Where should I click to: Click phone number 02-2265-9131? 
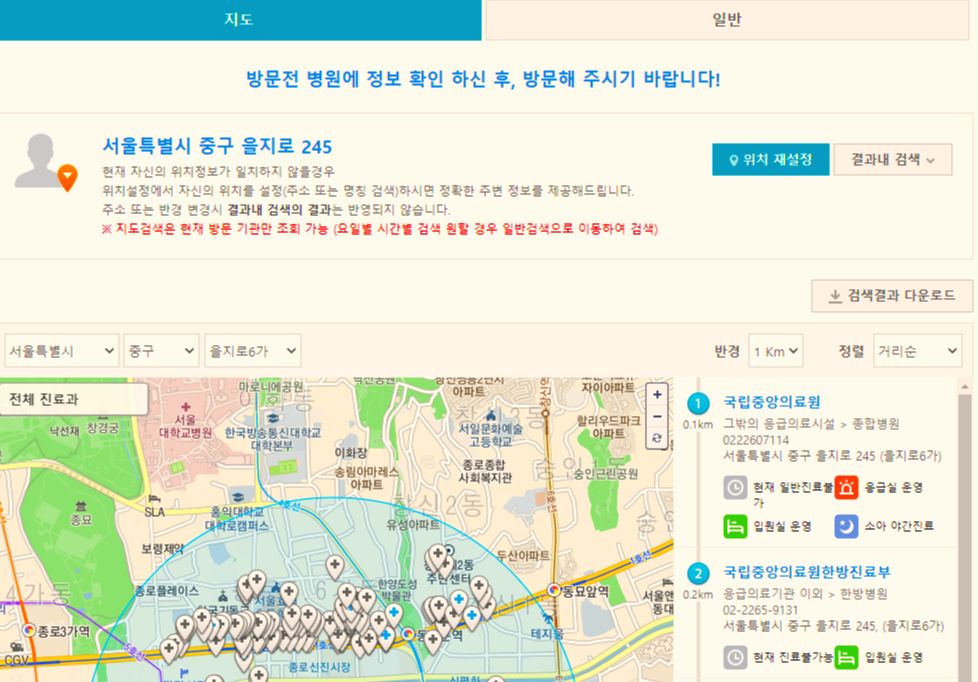click(x=760, y=610)
